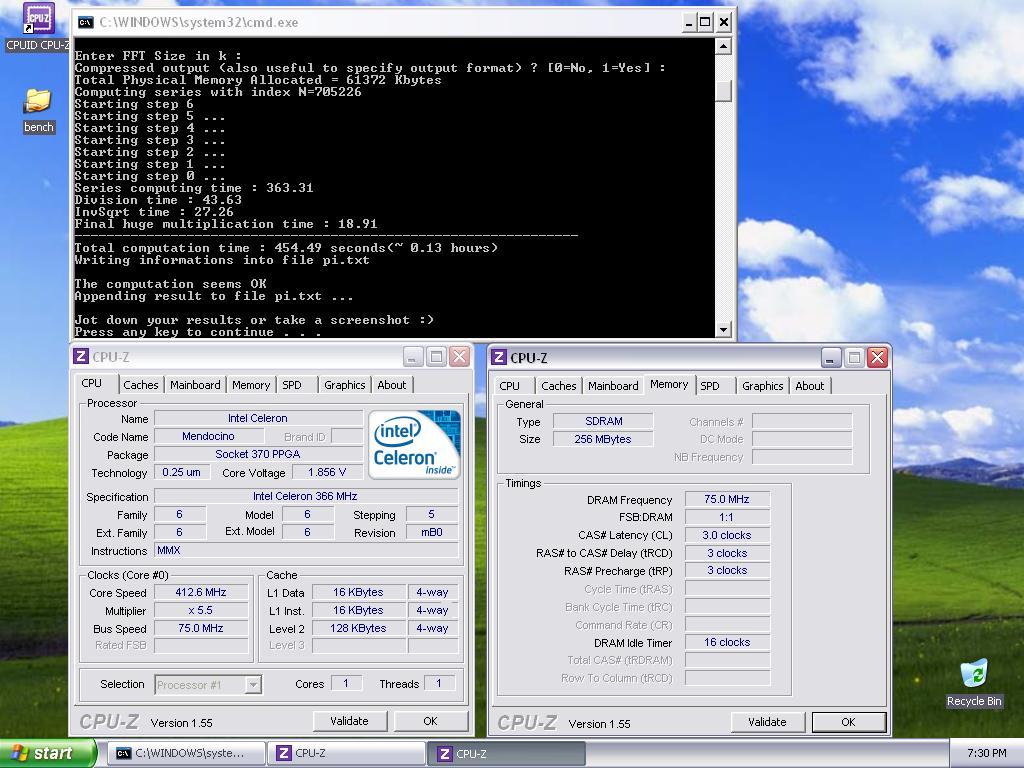Open the CPUID CPU-Z desktop shortcut
This screenshot has height=768, width=1024.
(x=38, y=26)
